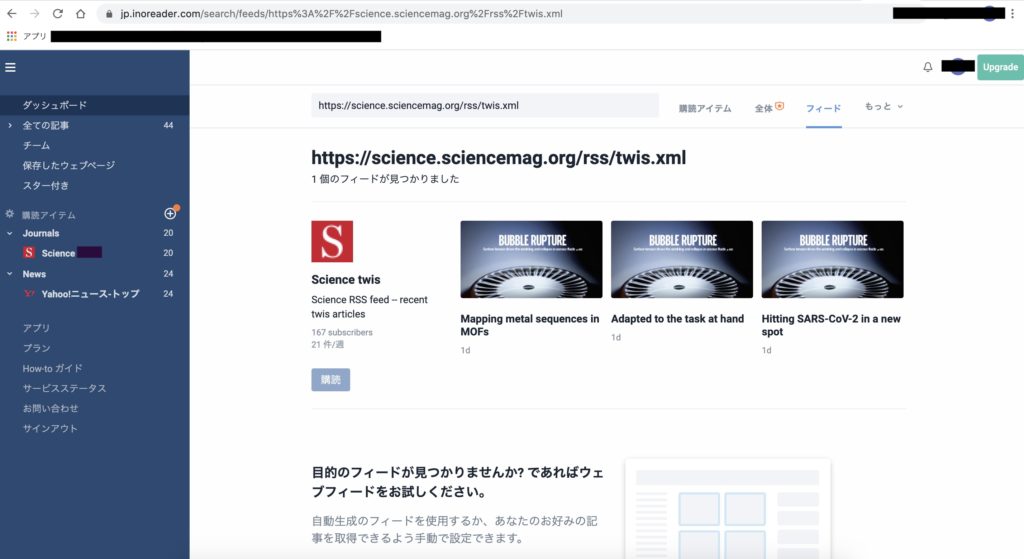Open the How-to ガイド link
1024x559 pixels.
52,368
